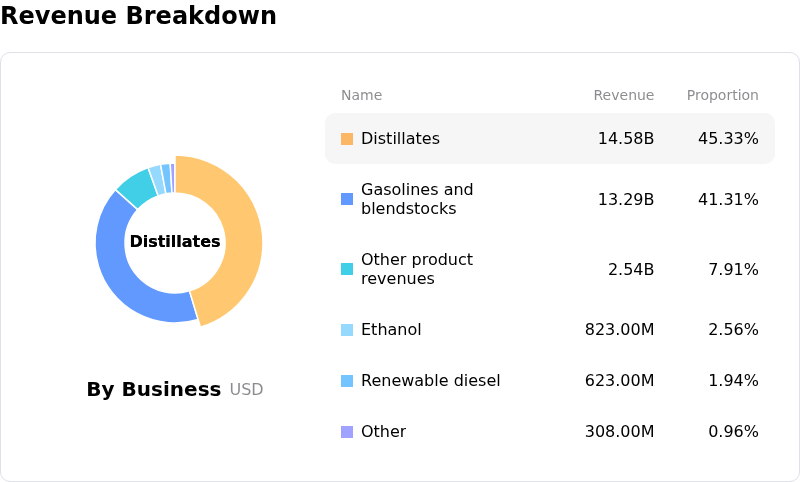
Task: Click the 14.58B revenue value
Action: [x=625, y=139]
